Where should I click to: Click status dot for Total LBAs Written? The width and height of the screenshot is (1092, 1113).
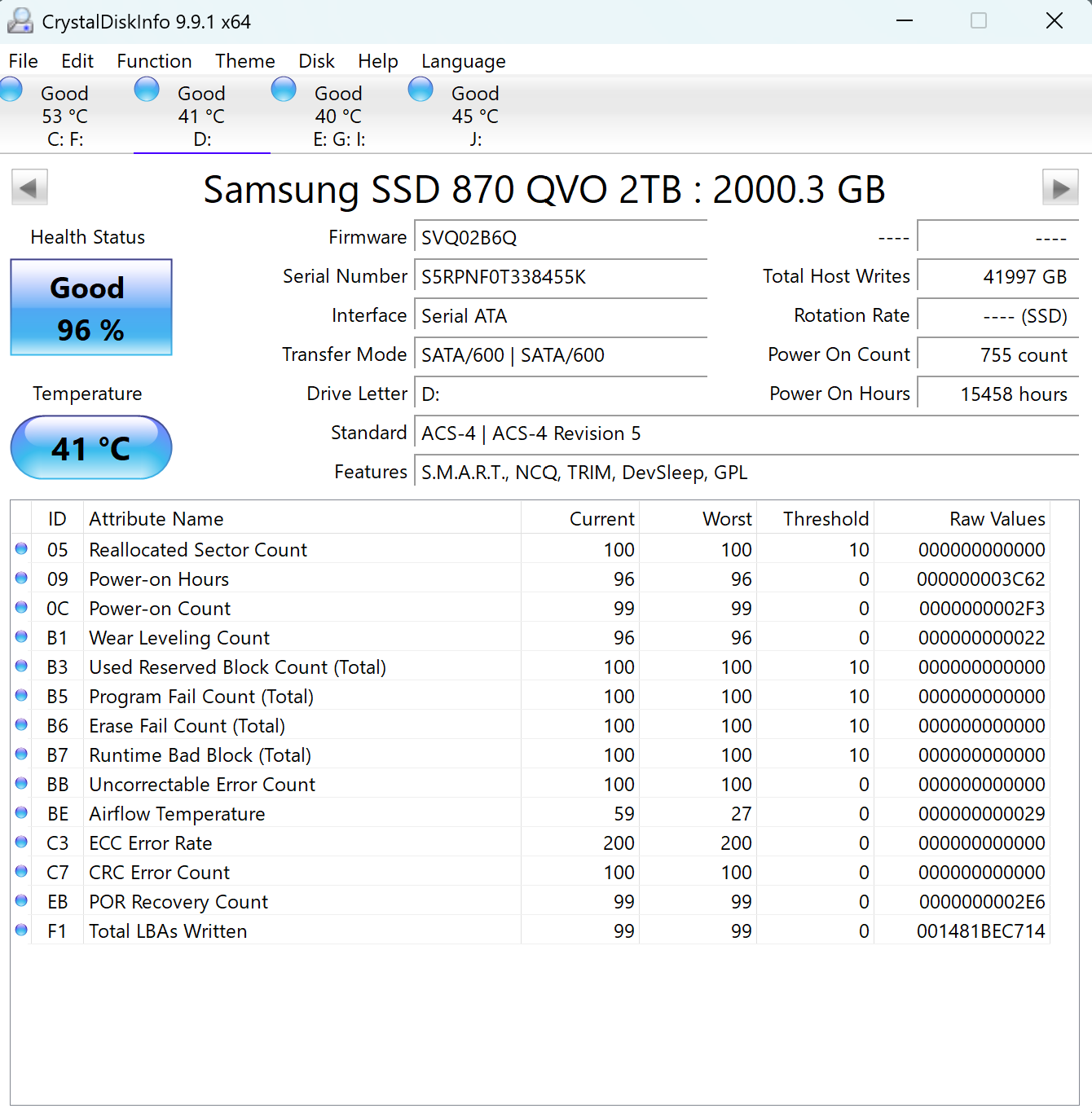point(21,930)
